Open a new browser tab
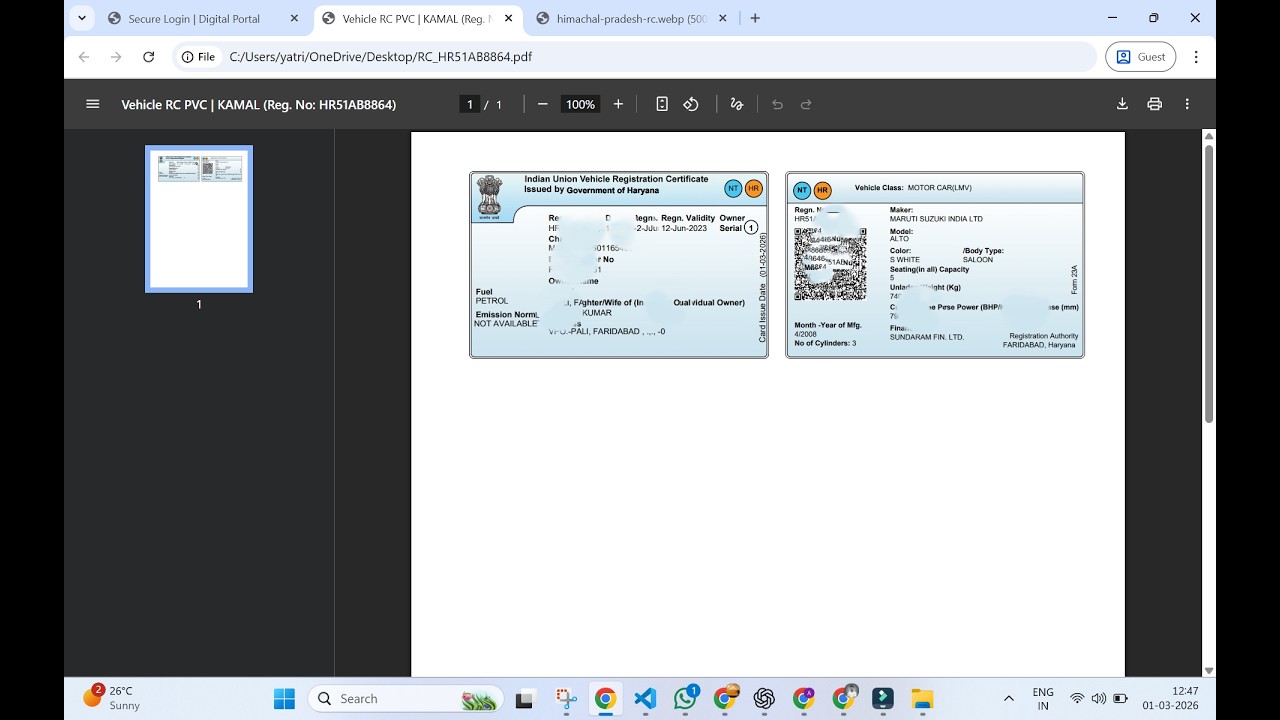 pyautogui.click(x=755, y=18)
